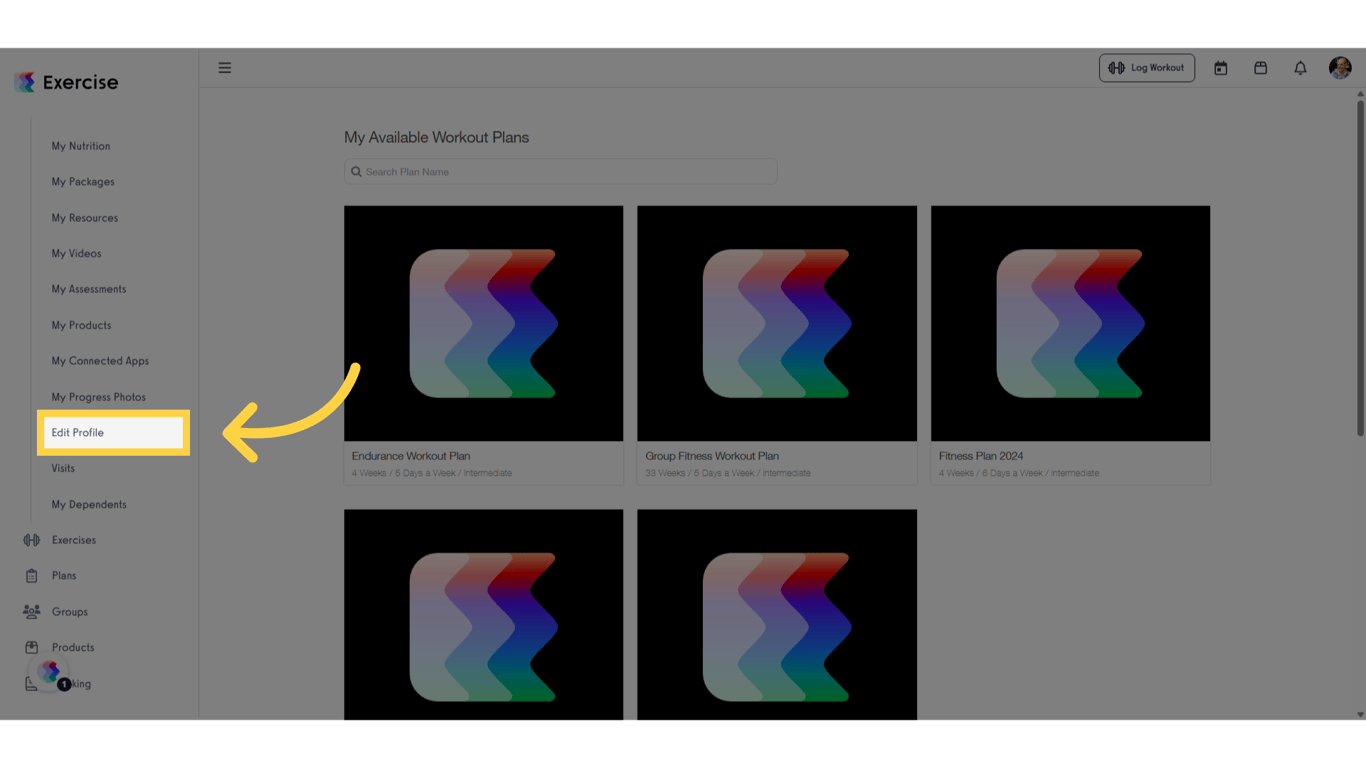1366x768 pixels.
Task: Open the Fitness Plan 2024 thumbnail
Action: point(1070,323)
